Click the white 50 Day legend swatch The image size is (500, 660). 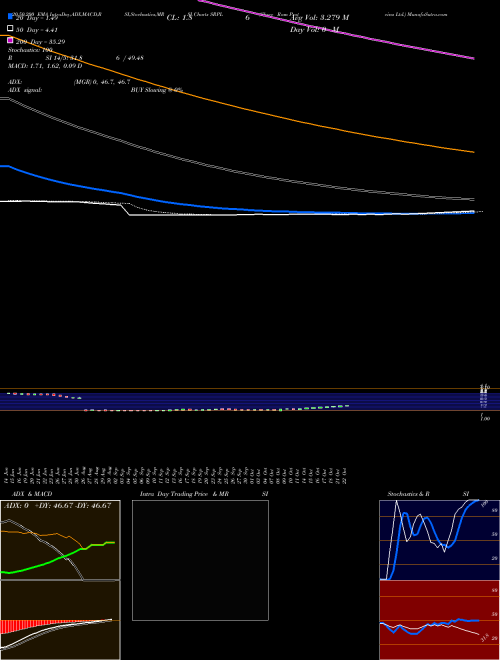10,28
